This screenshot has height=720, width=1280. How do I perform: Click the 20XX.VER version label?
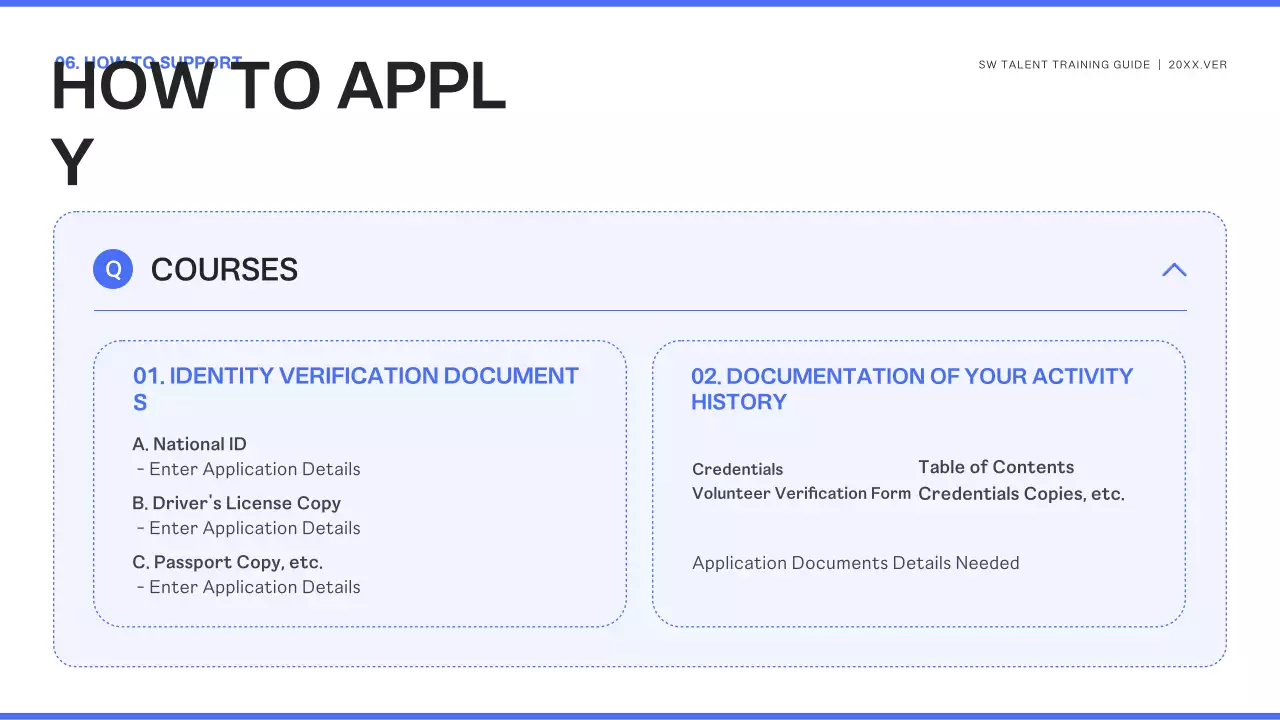pos(1197,65)
